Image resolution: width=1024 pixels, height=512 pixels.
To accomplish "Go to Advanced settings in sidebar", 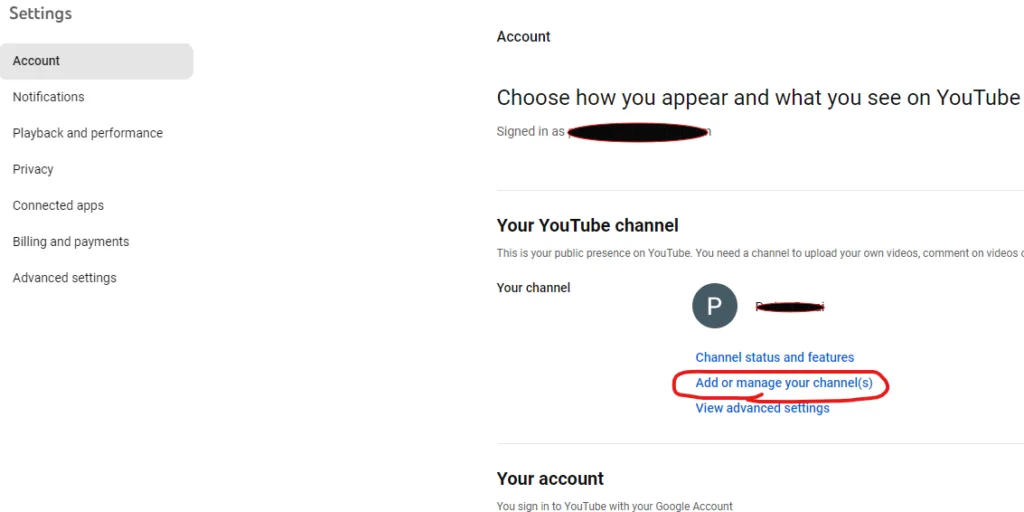I will click(x=64, y=278).
